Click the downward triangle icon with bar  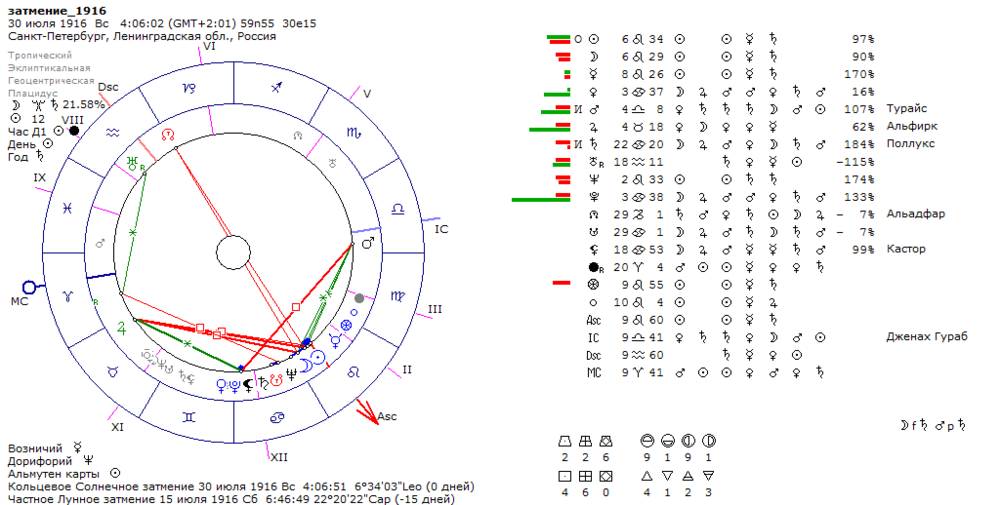tap(708, 476)
